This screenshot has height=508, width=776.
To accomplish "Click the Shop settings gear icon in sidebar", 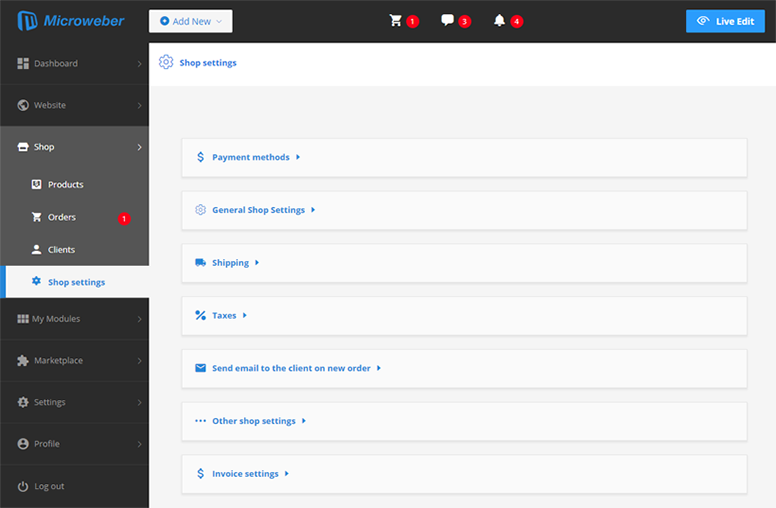I will (37, 281).
